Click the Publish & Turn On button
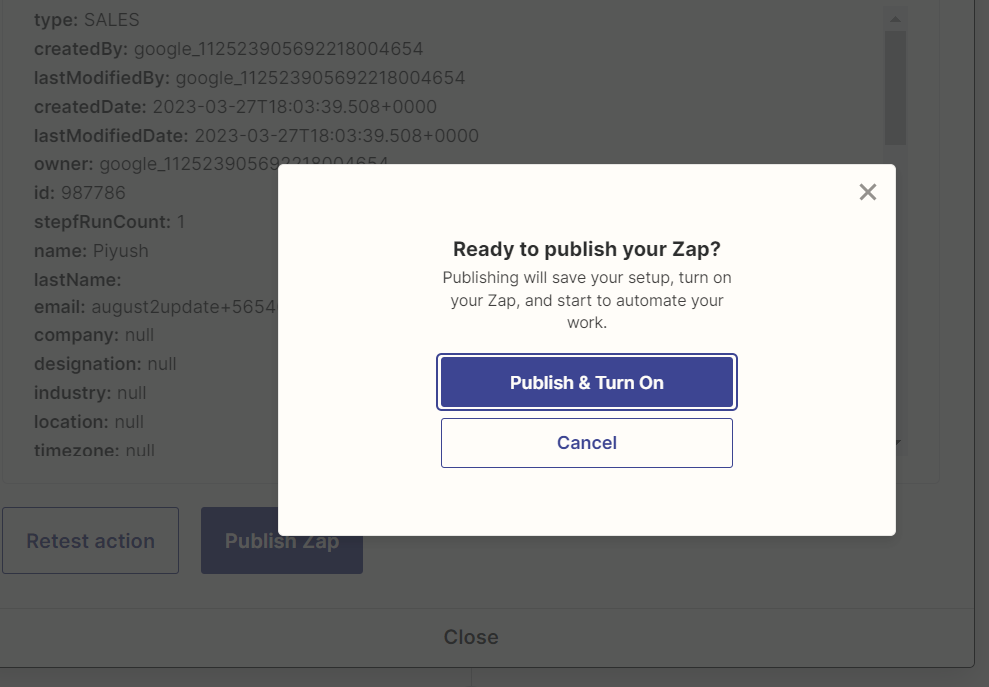989x687 pixels. [x=587, y=382]
